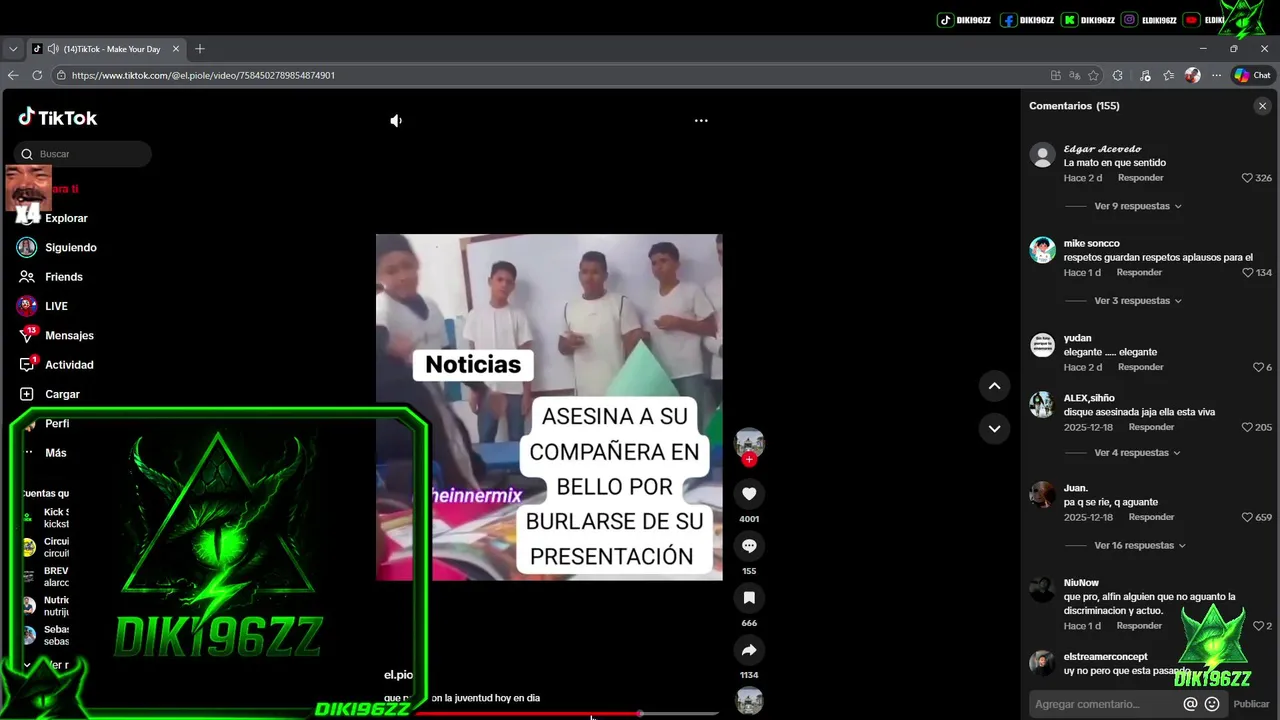1280x720 pixels.
Task: Reply to Juan.'s comment
Action: [1151, 518]
